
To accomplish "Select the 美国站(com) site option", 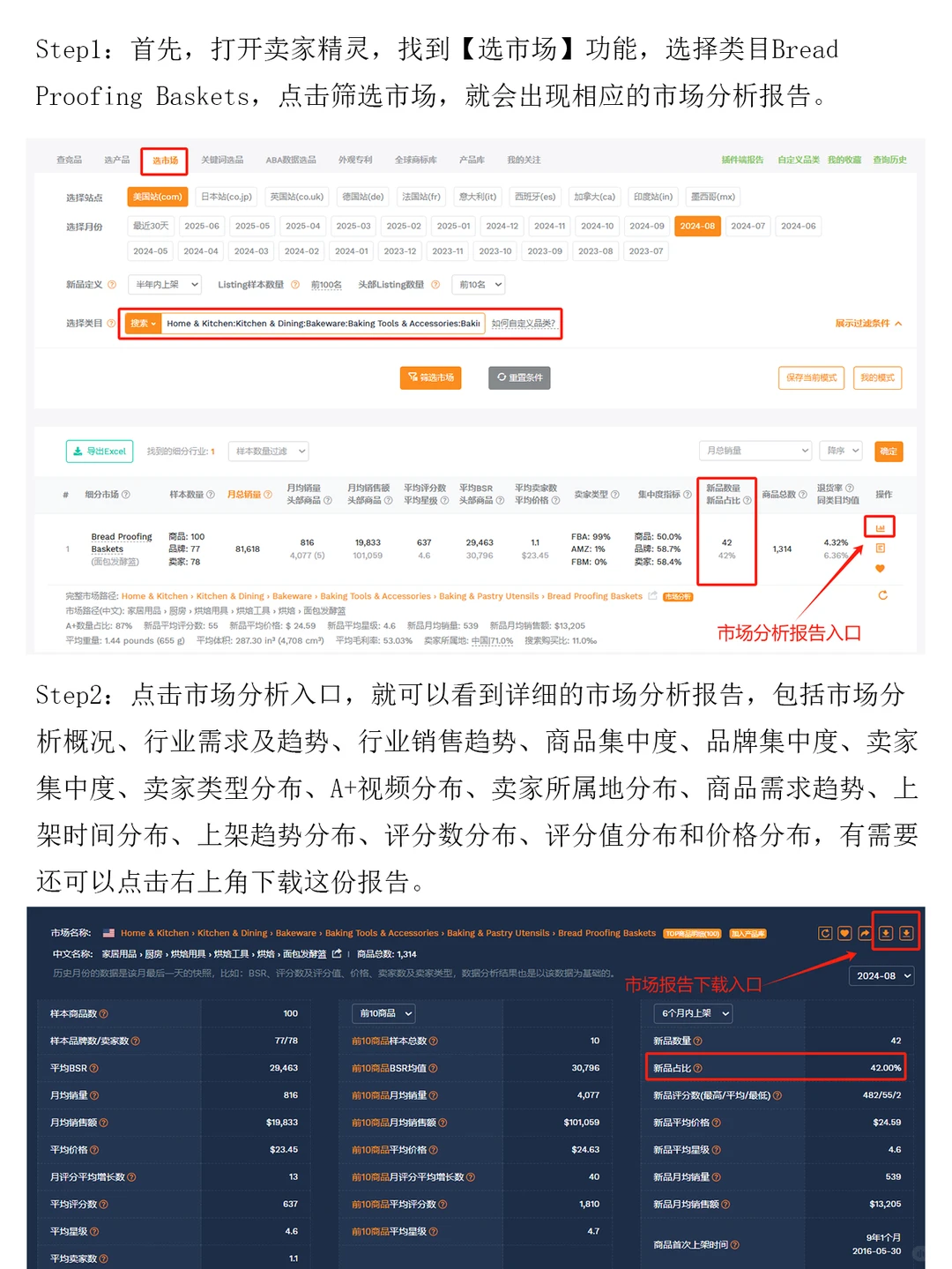I will click(x=158, y=196).
